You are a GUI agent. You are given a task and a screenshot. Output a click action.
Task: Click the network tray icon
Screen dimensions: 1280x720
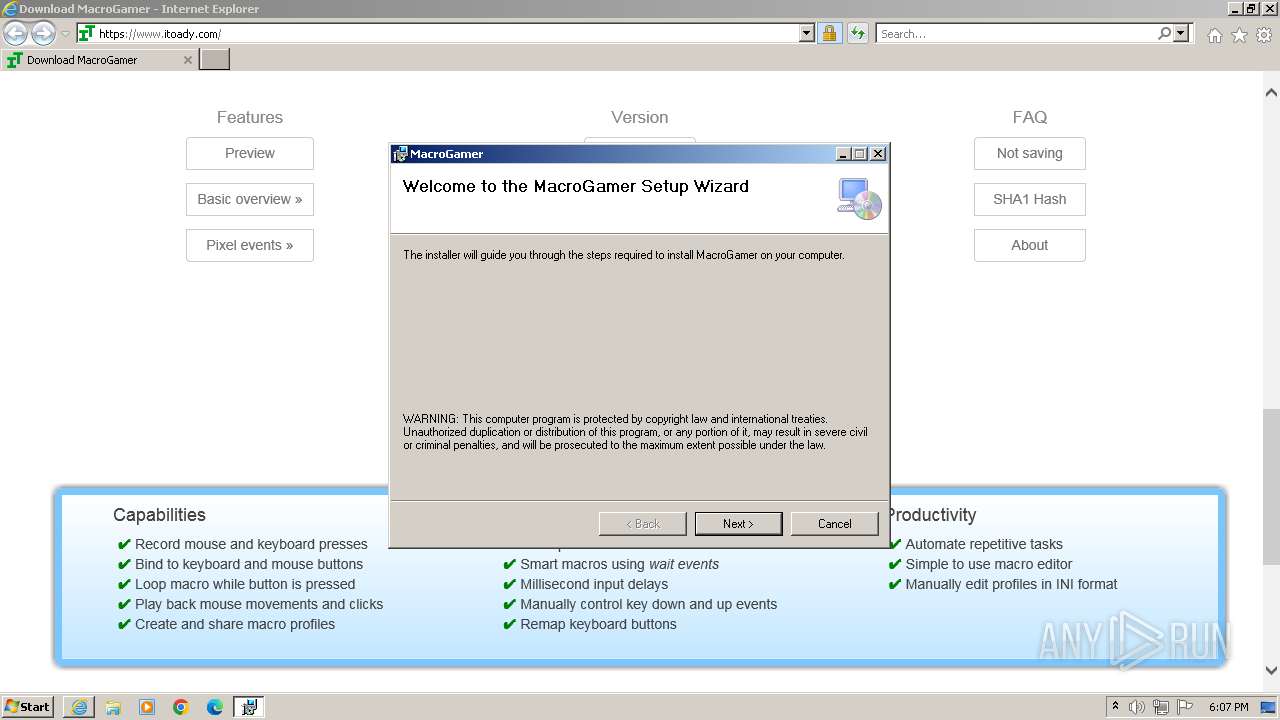[1161, 707]
